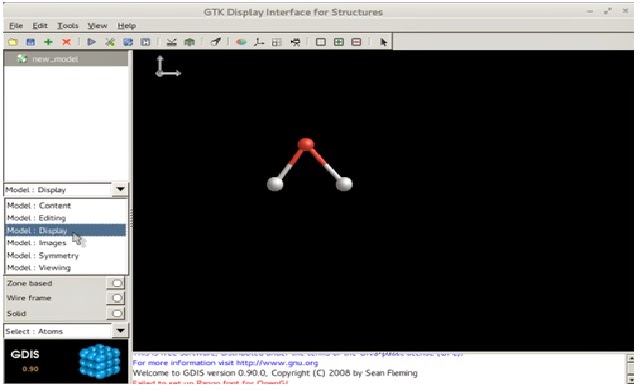Click the blue film strip toolbar icon
The width and height of the screenshot is (639, 390).
pos(128,42)
